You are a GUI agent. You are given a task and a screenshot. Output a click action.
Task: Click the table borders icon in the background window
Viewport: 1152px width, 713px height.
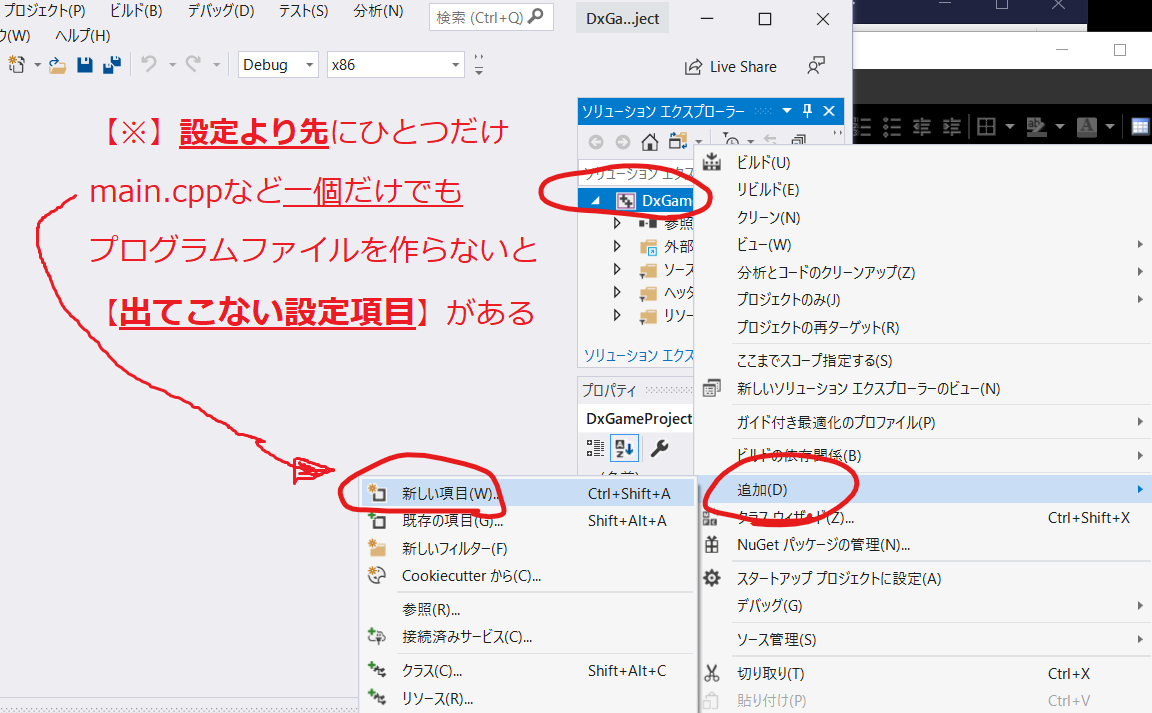click(987, 127)
